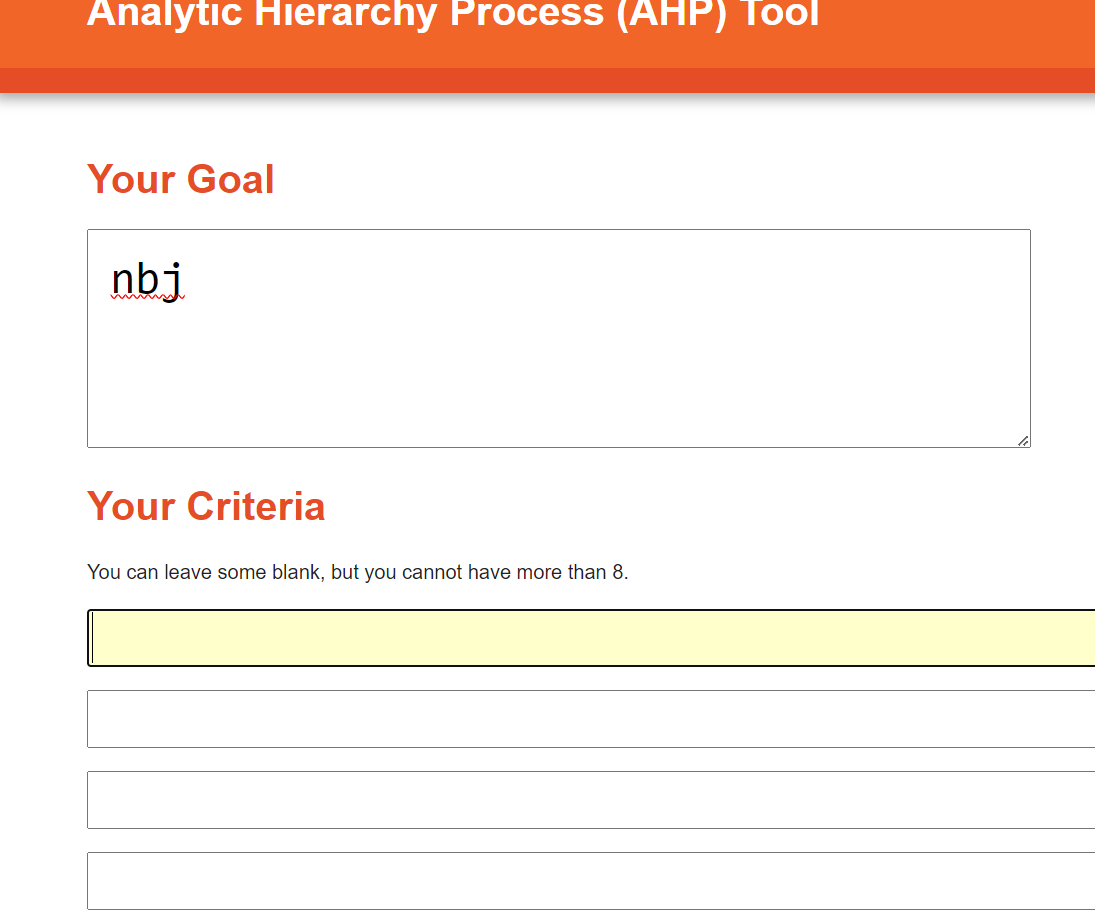Image resolution: width=1095 pixels, height=914 pixels.
Task: Click the Your Criteria heading
Action: (206, 506)
